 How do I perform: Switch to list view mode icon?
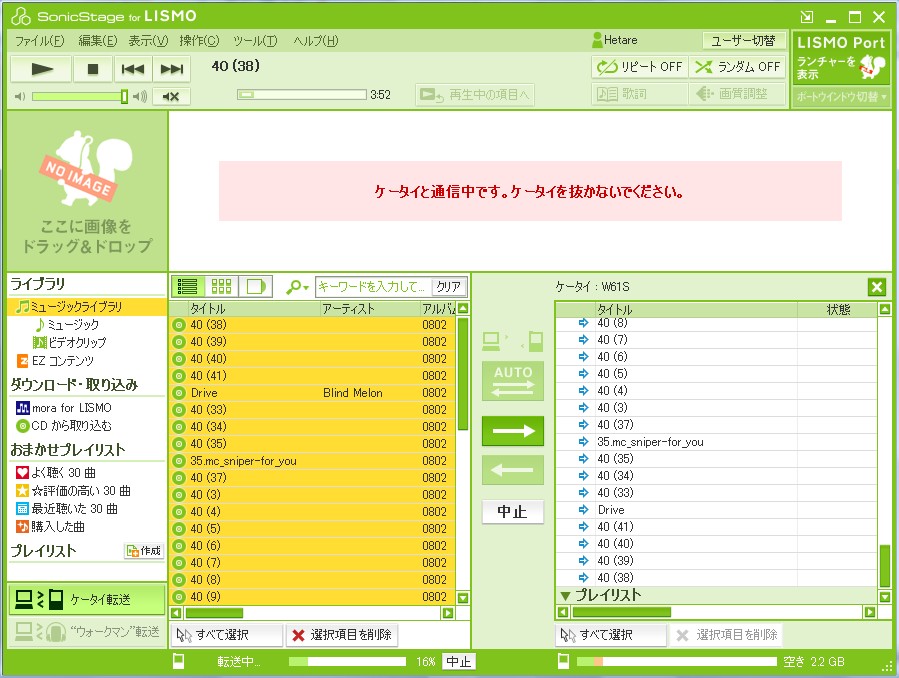pos(187,286)
